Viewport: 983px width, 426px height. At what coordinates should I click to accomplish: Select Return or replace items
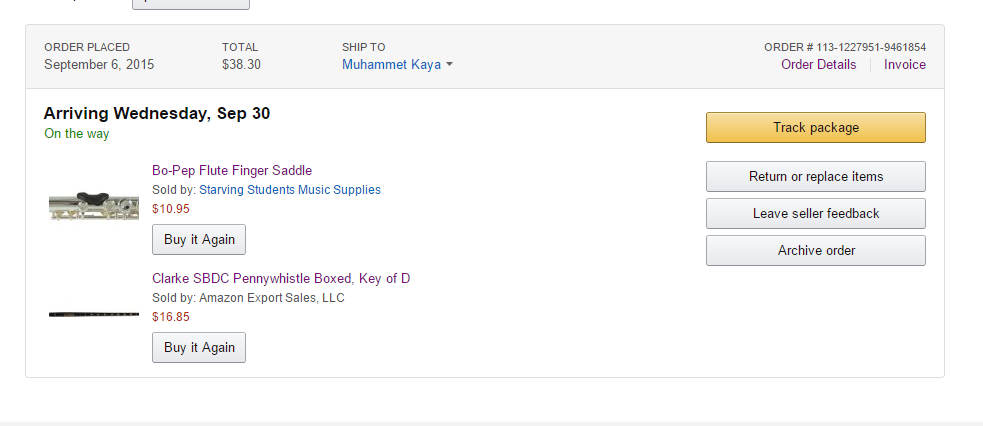816,177
